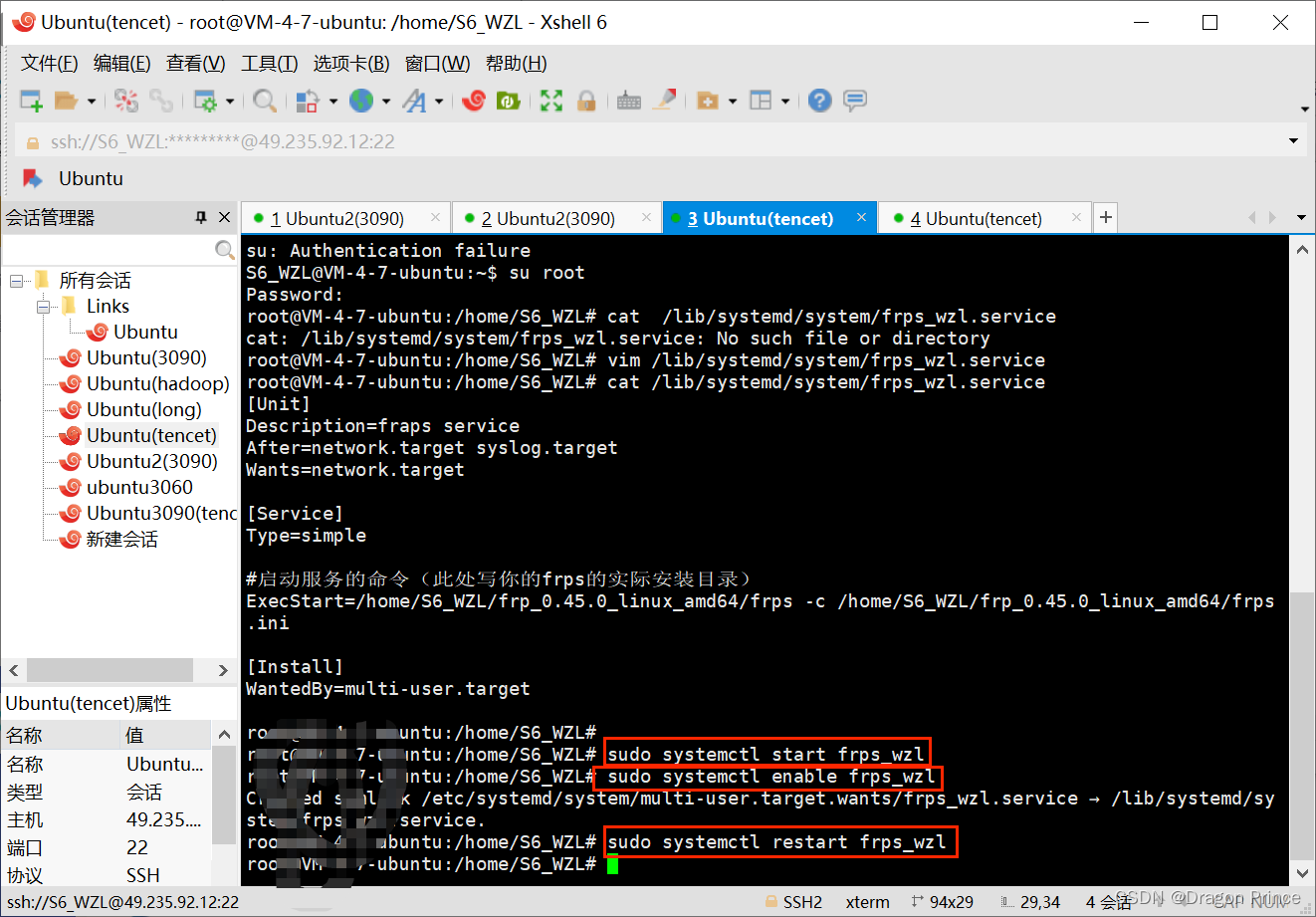The image size is (1316, 917).
Task: Close the 4 Ubuntu(tencet) tab
Action: coord(1076,217)
